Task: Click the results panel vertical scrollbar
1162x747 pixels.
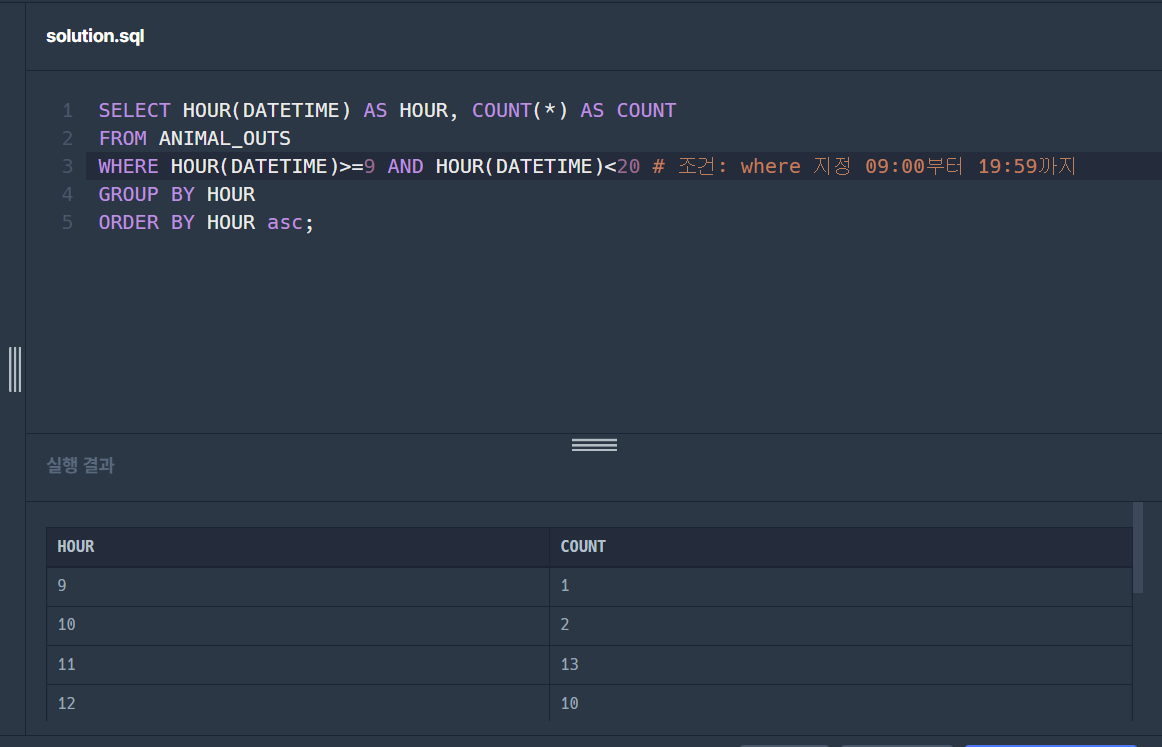Action: [x=1138, y=548]
